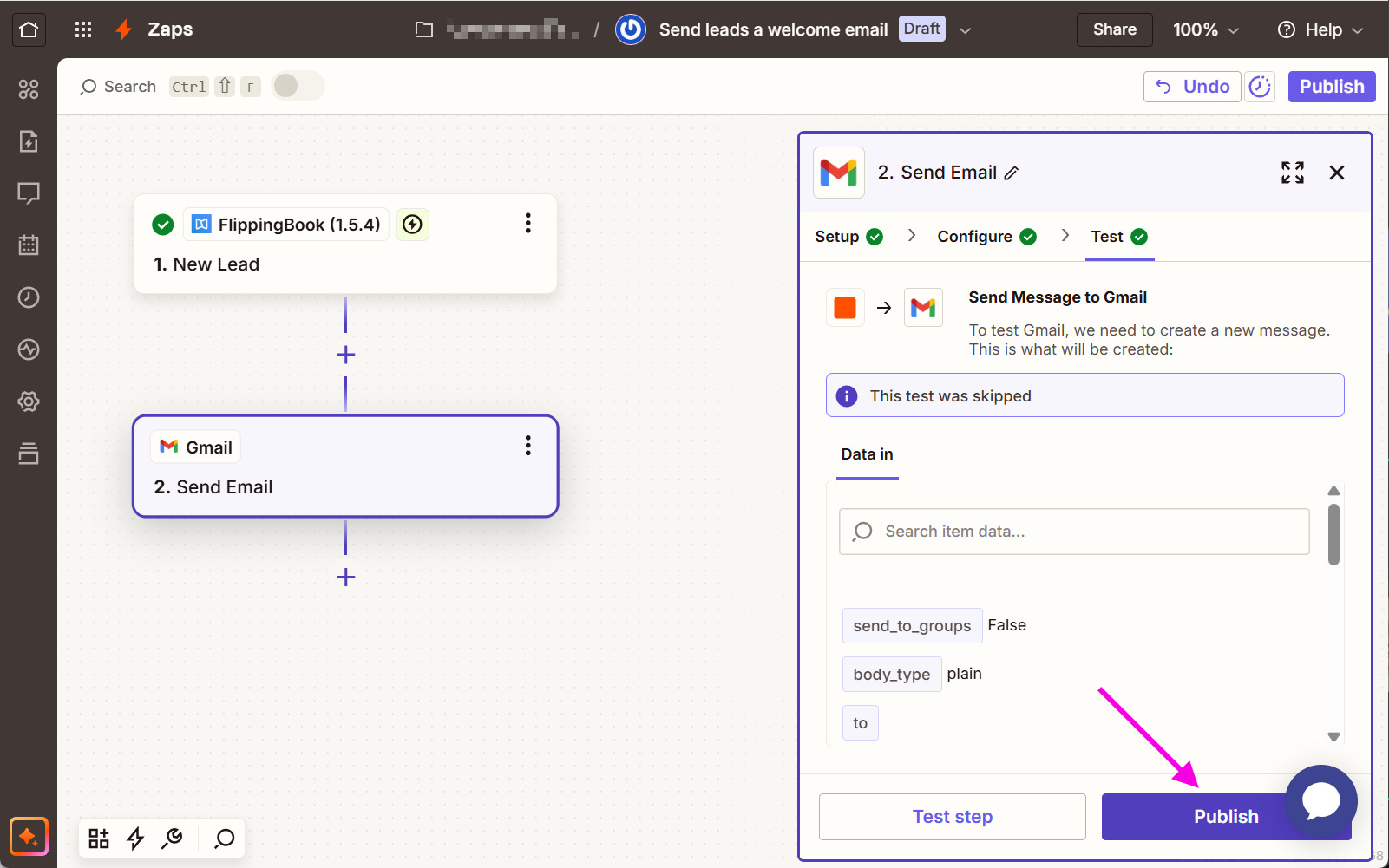The image size is (1389, 868).
Task: Click the info icon in skipped notice
Action: 847,396
